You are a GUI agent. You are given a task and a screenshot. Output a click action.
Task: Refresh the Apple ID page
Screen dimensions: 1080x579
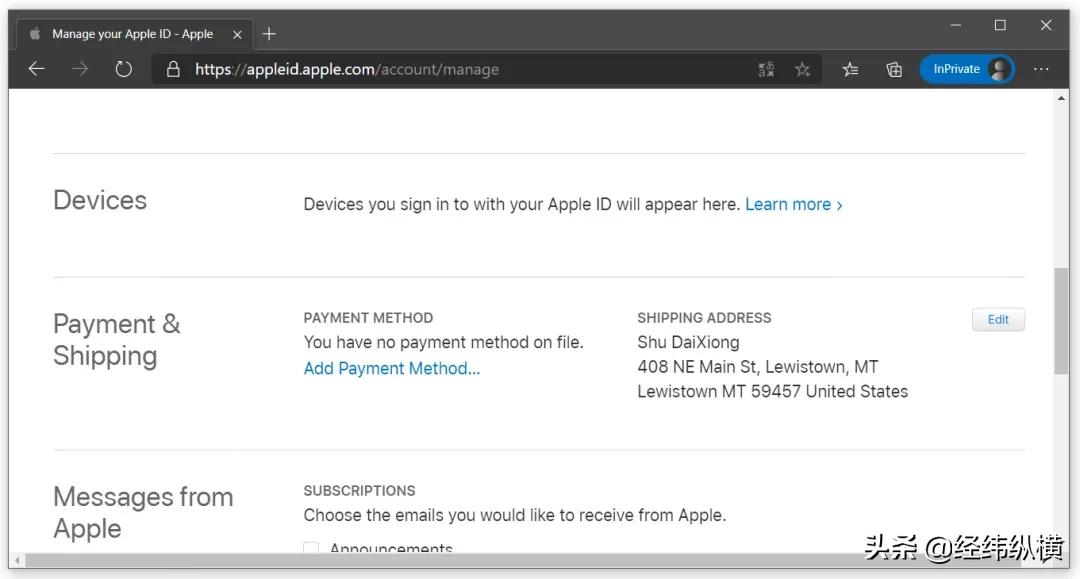click(123, 69)
